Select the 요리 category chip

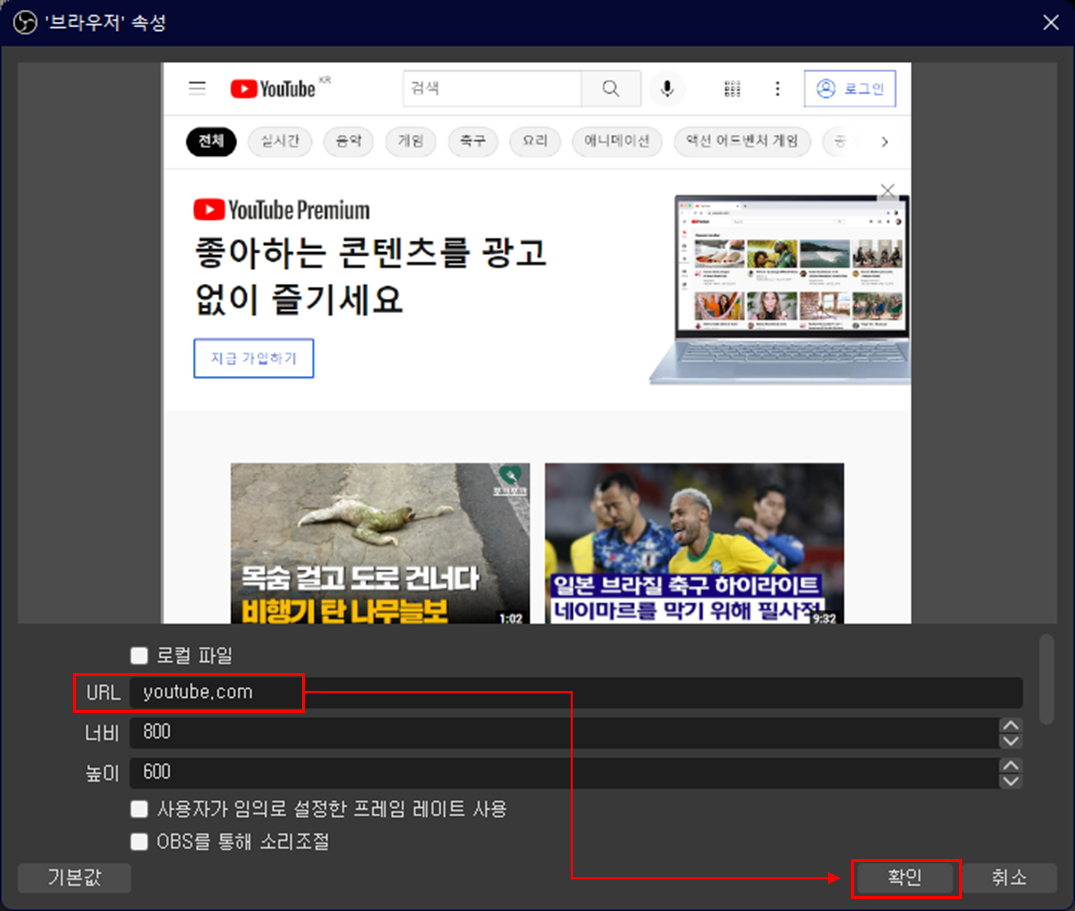[x=535, y=141]
